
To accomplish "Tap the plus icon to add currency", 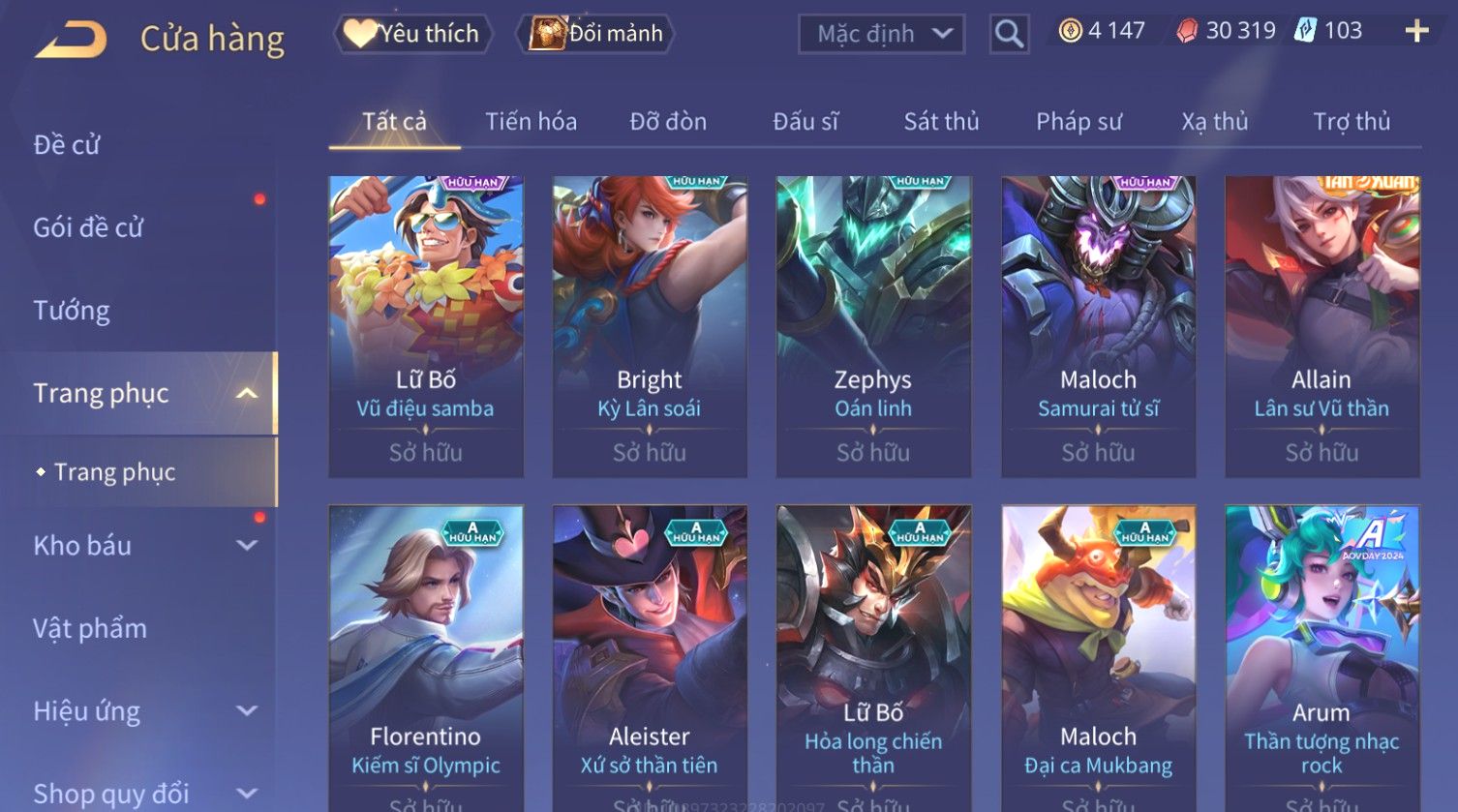I will tap(1416, 32).
